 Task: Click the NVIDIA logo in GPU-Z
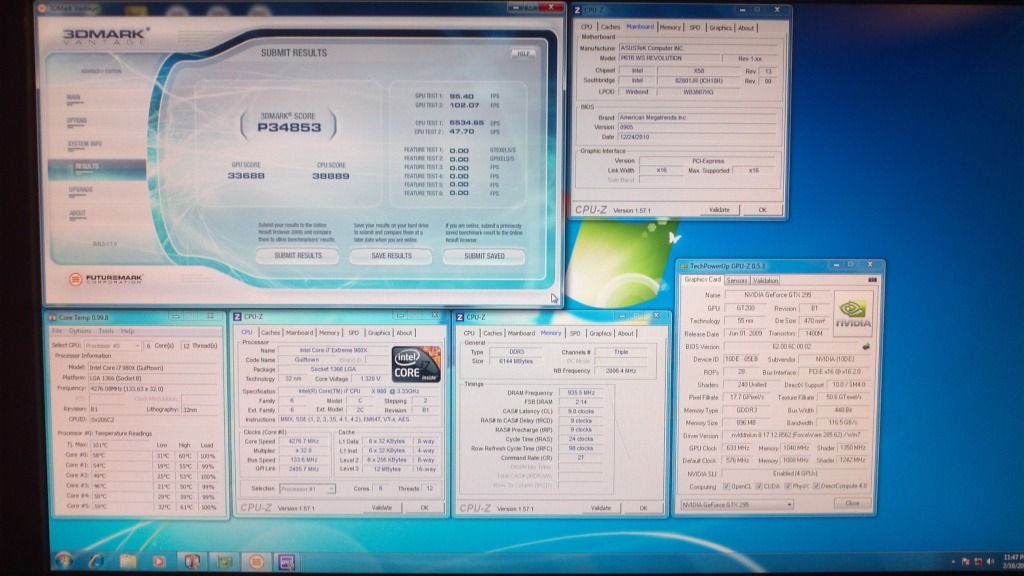coord(853,313)
